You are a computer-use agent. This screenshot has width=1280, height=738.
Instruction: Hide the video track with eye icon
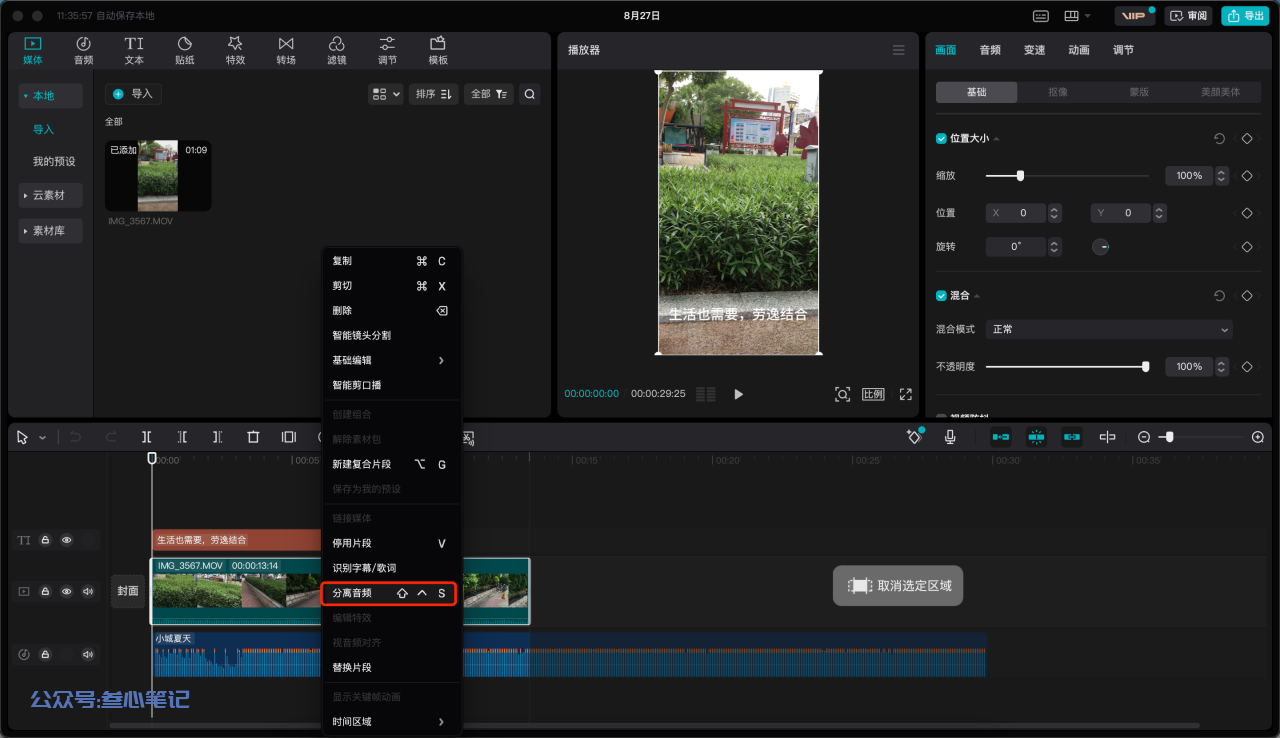tap(67, 591)
